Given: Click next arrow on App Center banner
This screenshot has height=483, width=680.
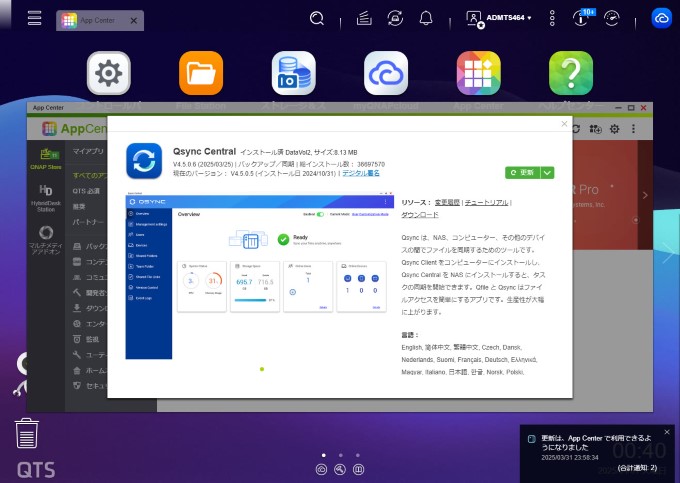Looking at the screenshot, I should tap(645, 195).
